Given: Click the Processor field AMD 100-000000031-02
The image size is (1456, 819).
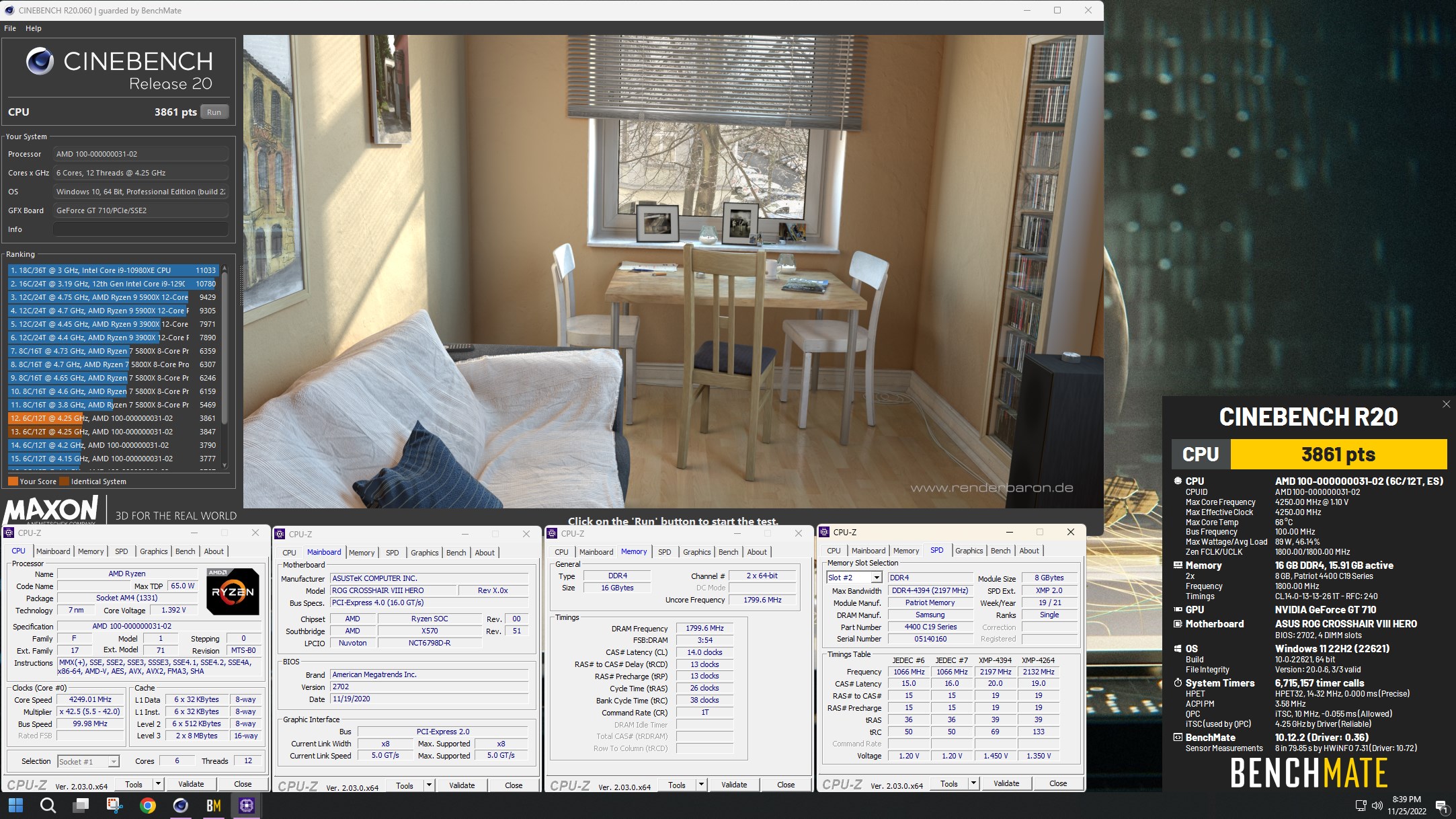Looking at the screenshot, I should coord(140,154).
